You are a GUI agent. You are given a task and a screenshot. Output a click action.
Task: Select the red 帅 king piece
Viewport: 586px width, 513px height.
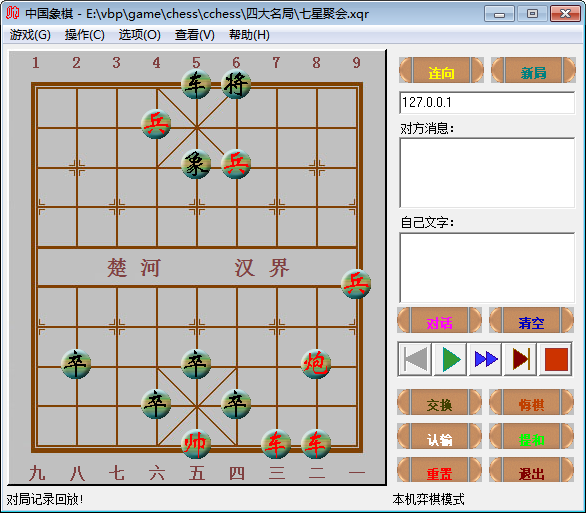click(x=196, y=444)
